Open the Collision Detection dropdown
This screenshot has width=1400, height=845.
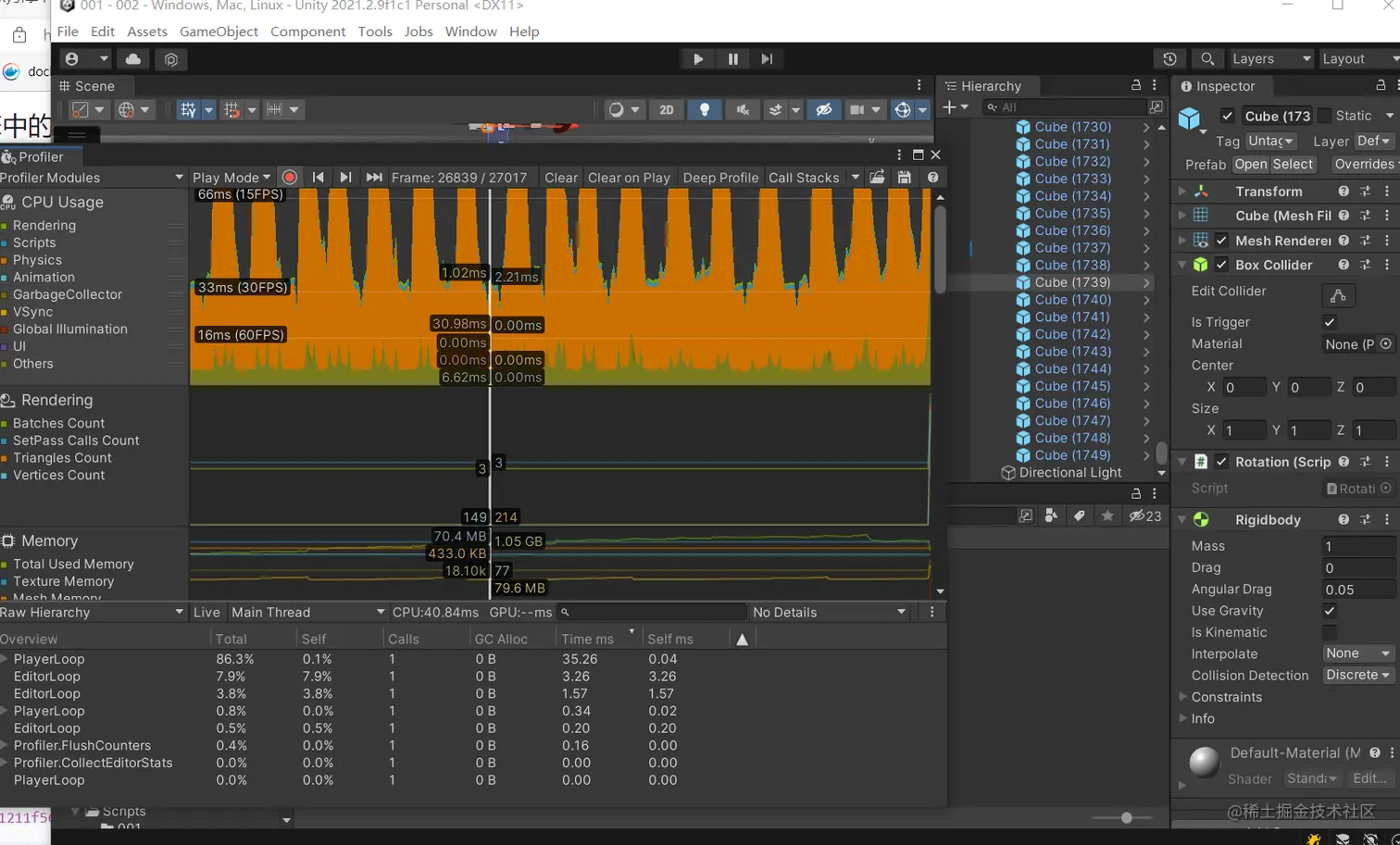click(1357, 676)
